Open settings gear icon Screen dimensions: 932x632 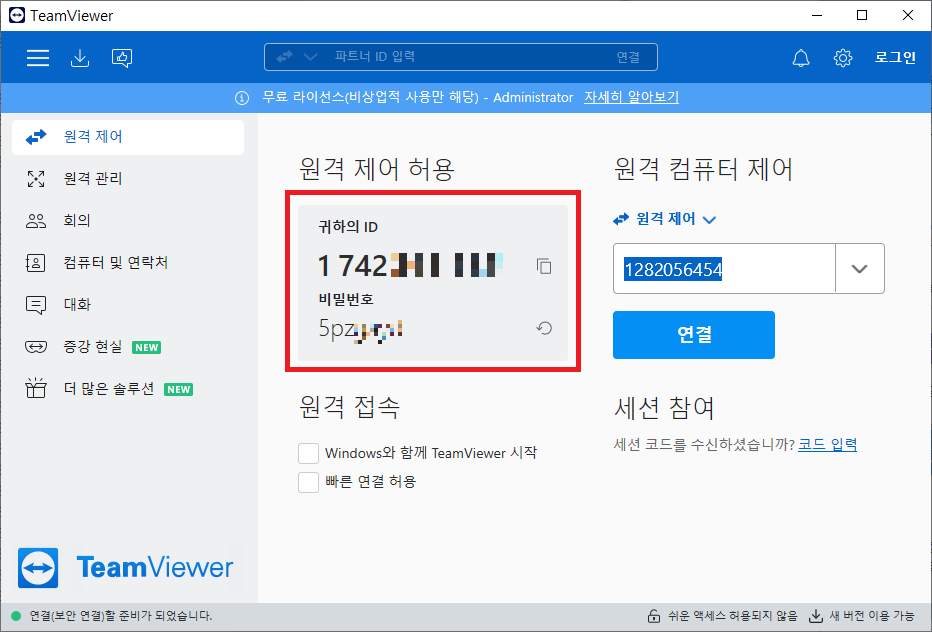click(x=843, y=58)
